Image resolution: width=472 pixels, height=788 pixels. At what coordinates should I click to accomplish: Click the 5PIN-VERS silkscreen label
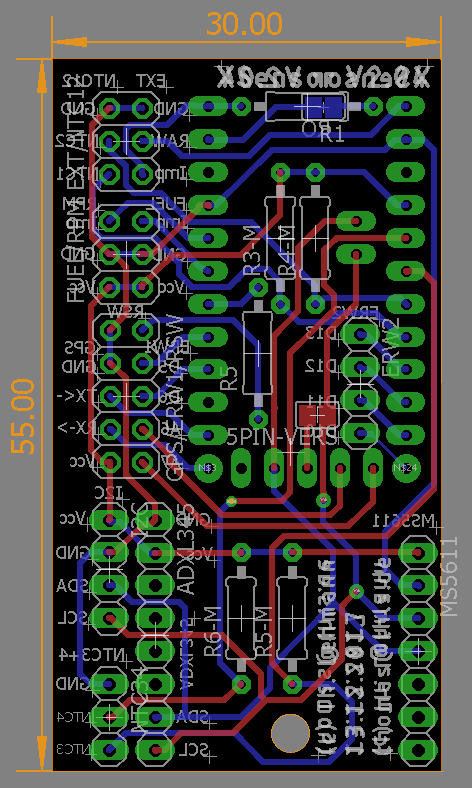[x=281, y=438]
